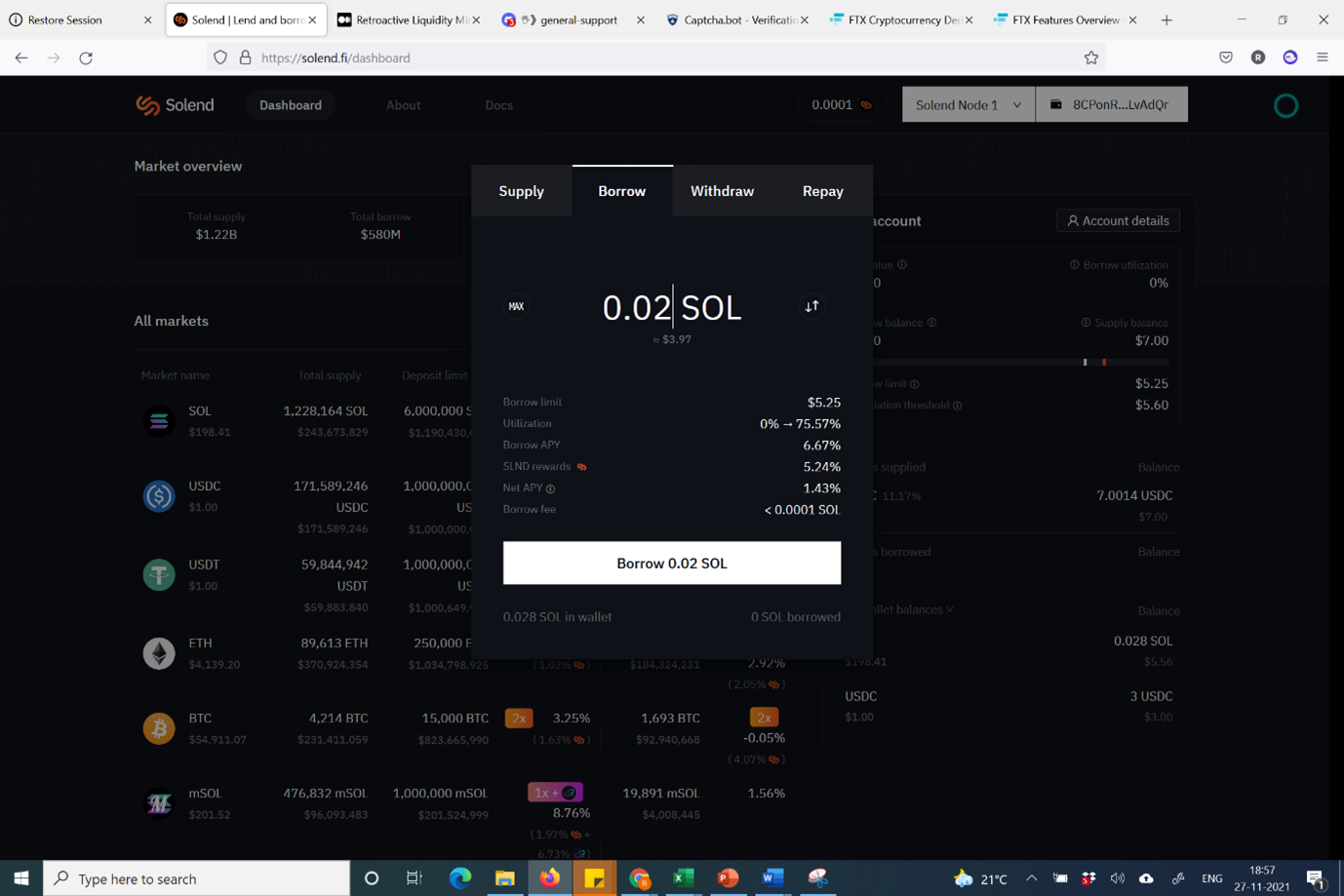Open the Docs nav link

click(499, 105)
